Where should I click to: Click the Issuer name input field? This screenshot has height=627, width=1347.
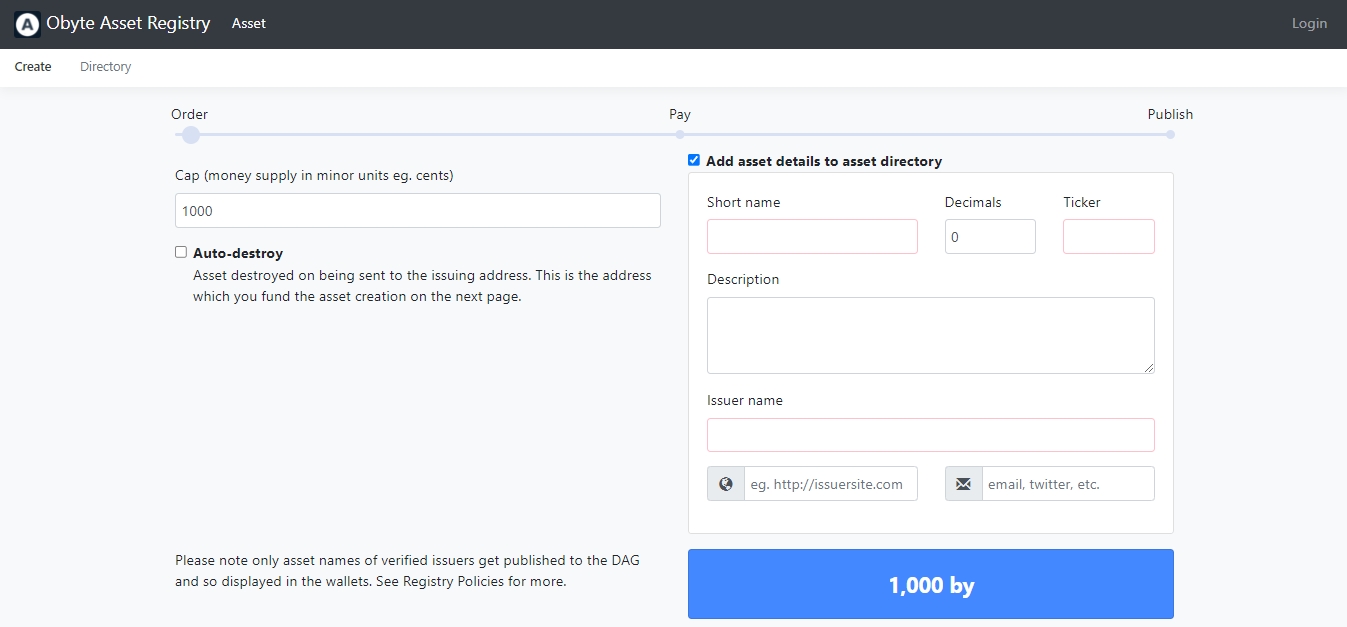coord(930,435)
